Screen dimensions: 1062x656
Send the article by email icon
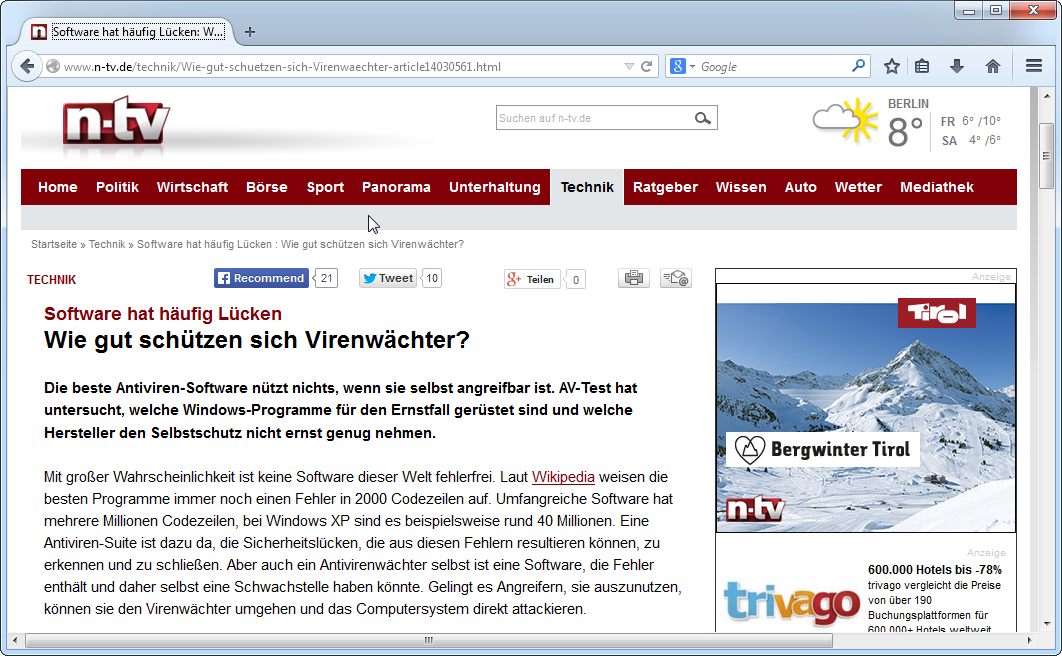click(675, 279)
